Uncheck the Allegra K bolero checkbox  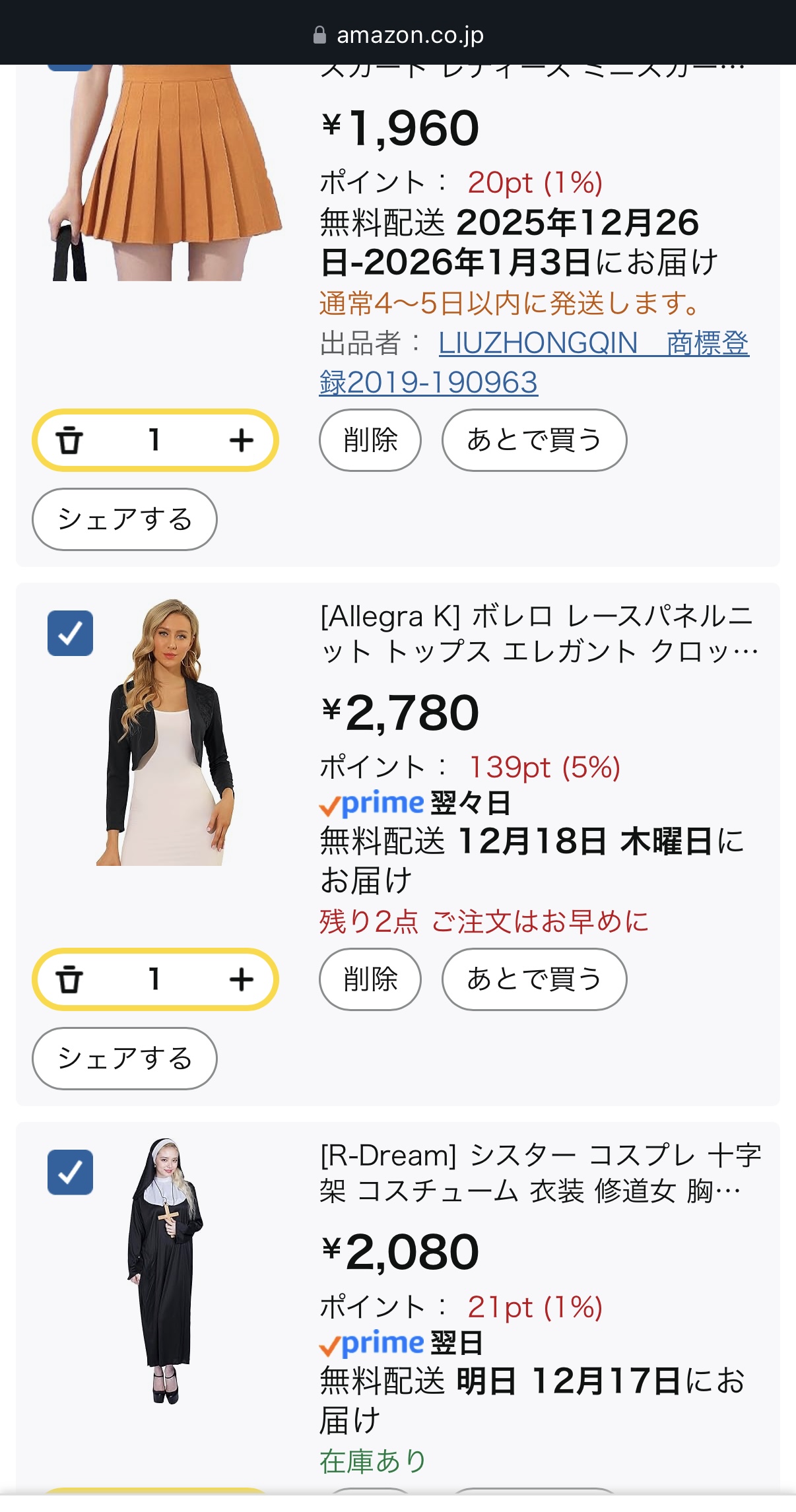(x=70, y=634)
